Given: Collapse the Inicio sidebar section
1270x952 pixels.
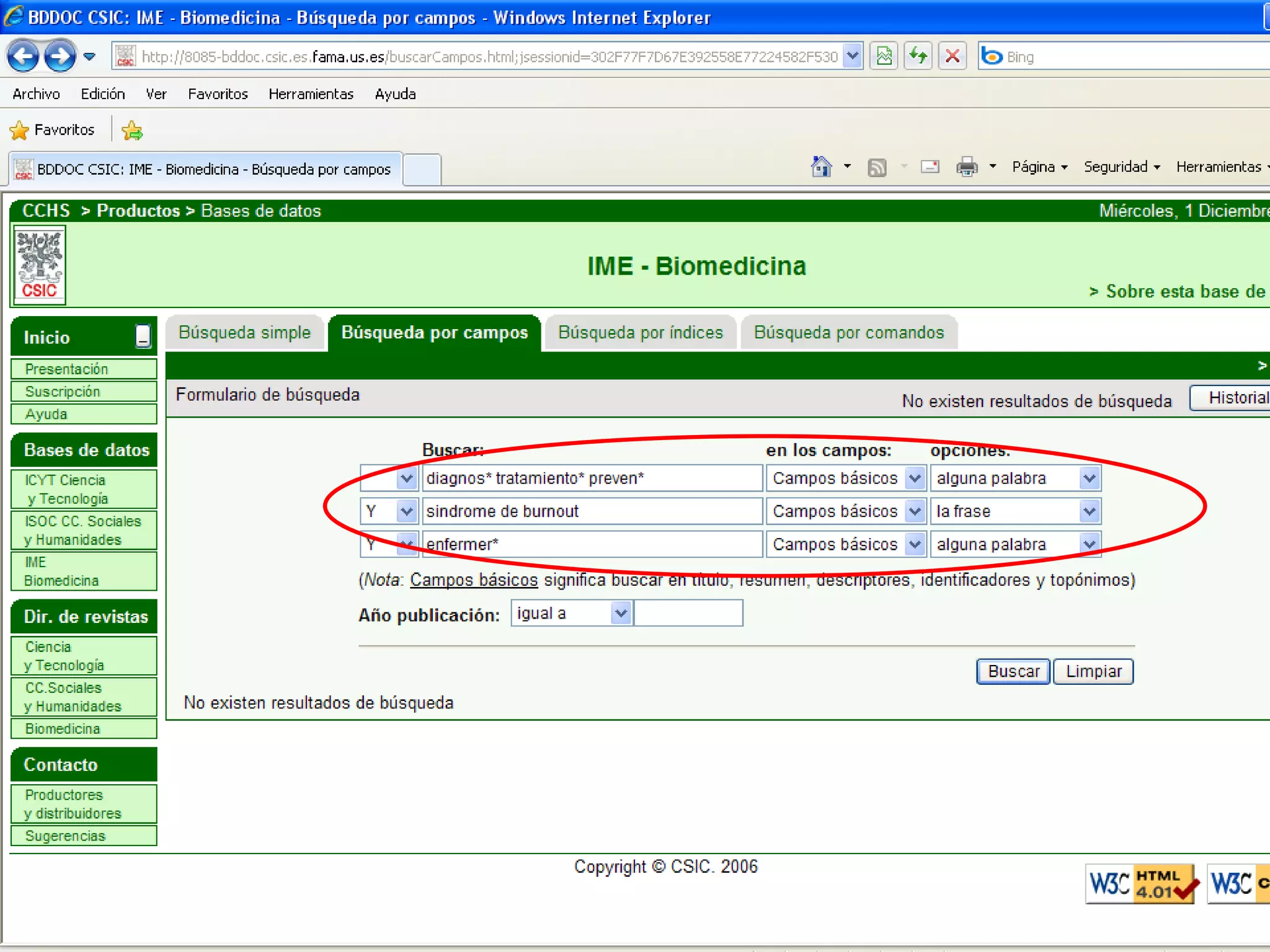Looking at the screenshot, I should tap(143, 337).
